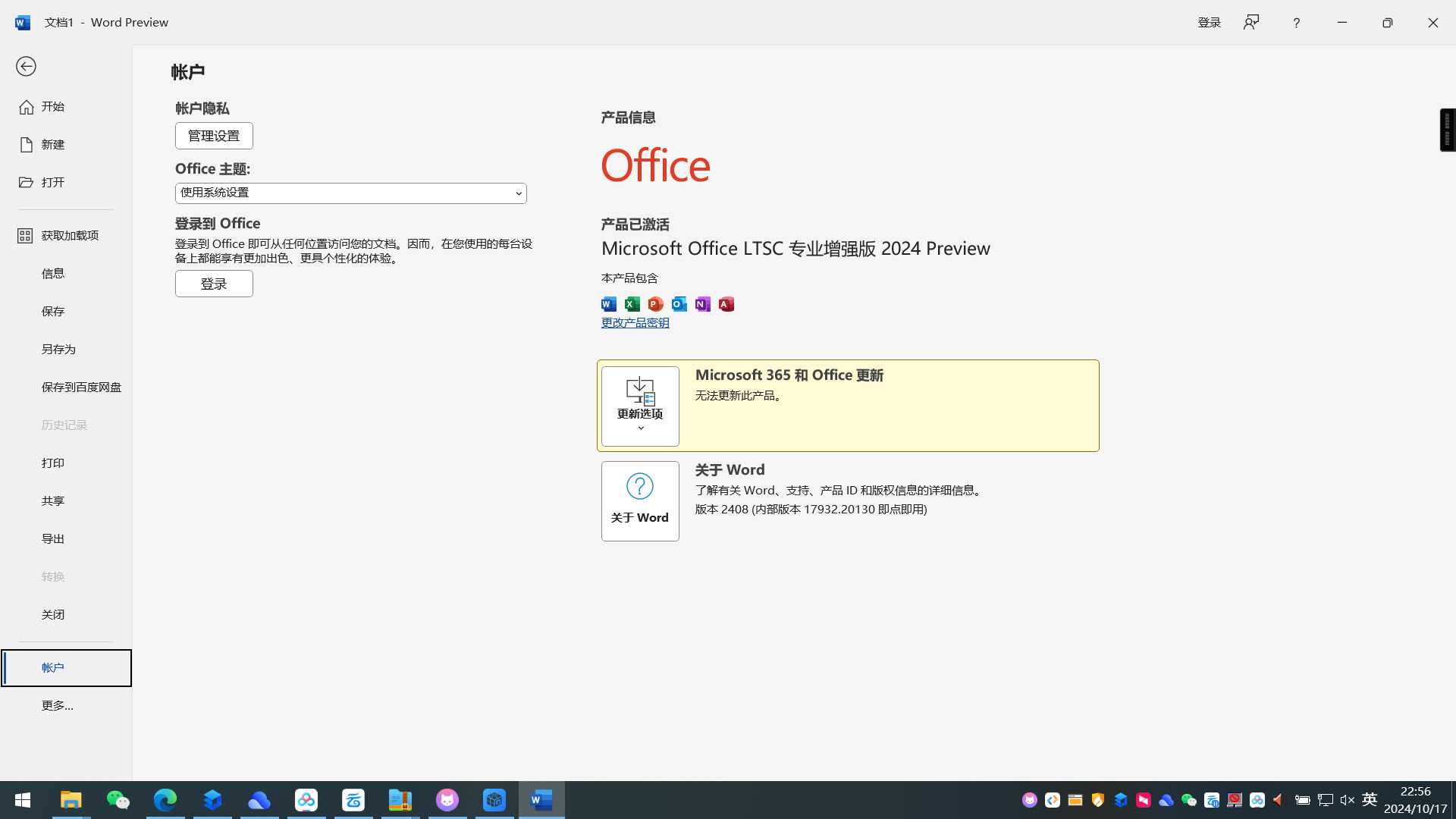Select 信息 in the sidebar
The height and width of the screenshot is (819, 1456).
tap(66, 274)
